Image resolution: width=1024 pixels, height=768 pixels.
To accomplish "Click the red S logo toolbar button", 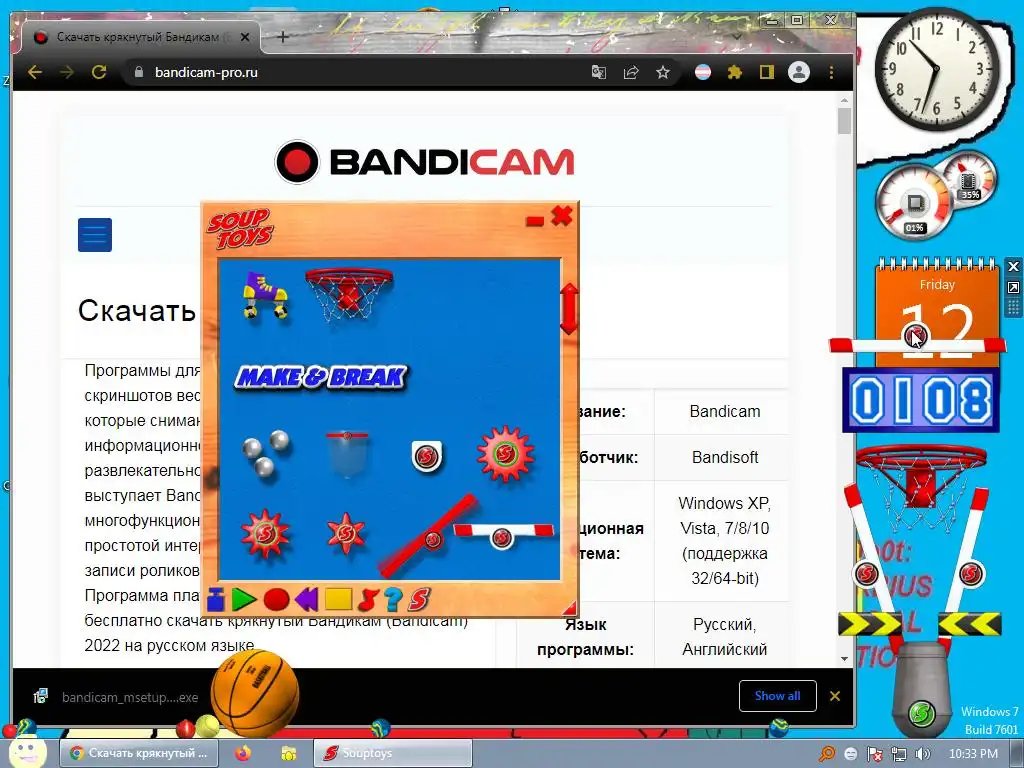I will pyautogui.click(x=419, y=599).
